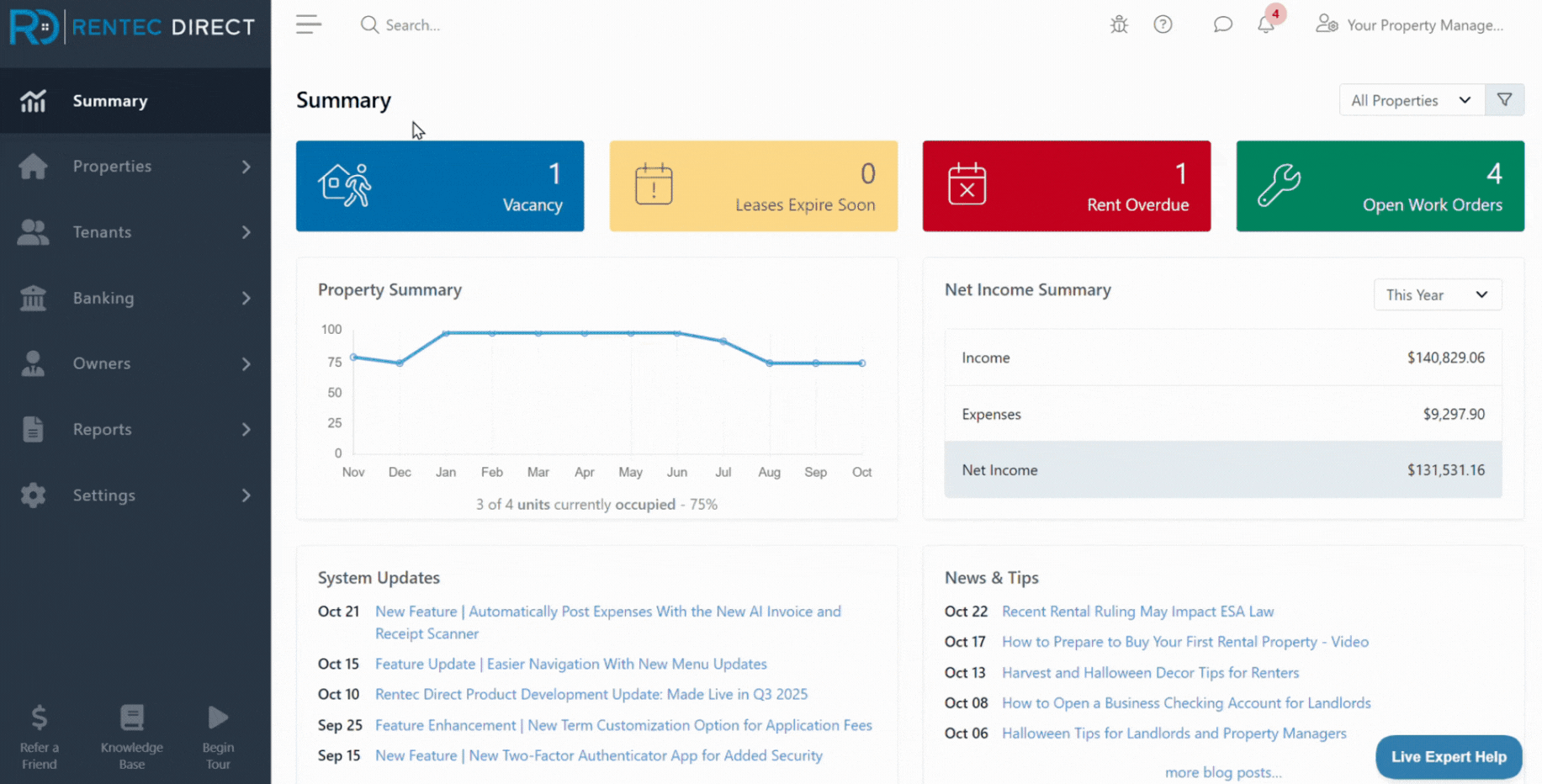Expand the Reports menu chevron
The width and height of the screenshot is (1542, 784).
pyautogui.click(x=246, y=429)
